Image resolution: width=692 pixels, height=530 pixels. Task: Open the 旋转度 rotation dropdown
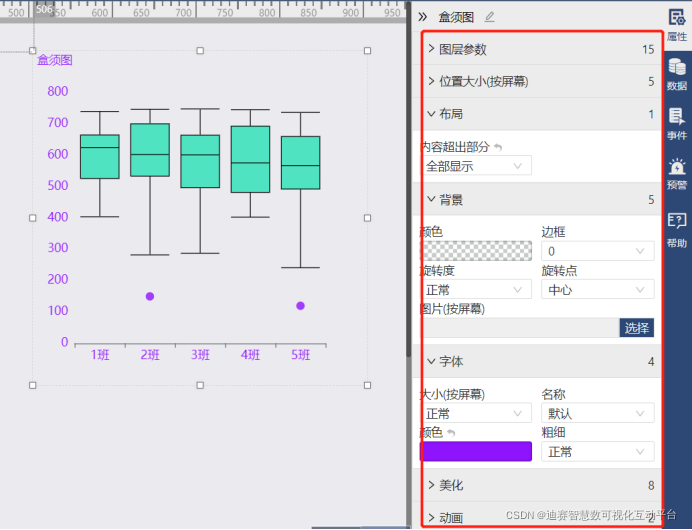click(x=476, y=289)
